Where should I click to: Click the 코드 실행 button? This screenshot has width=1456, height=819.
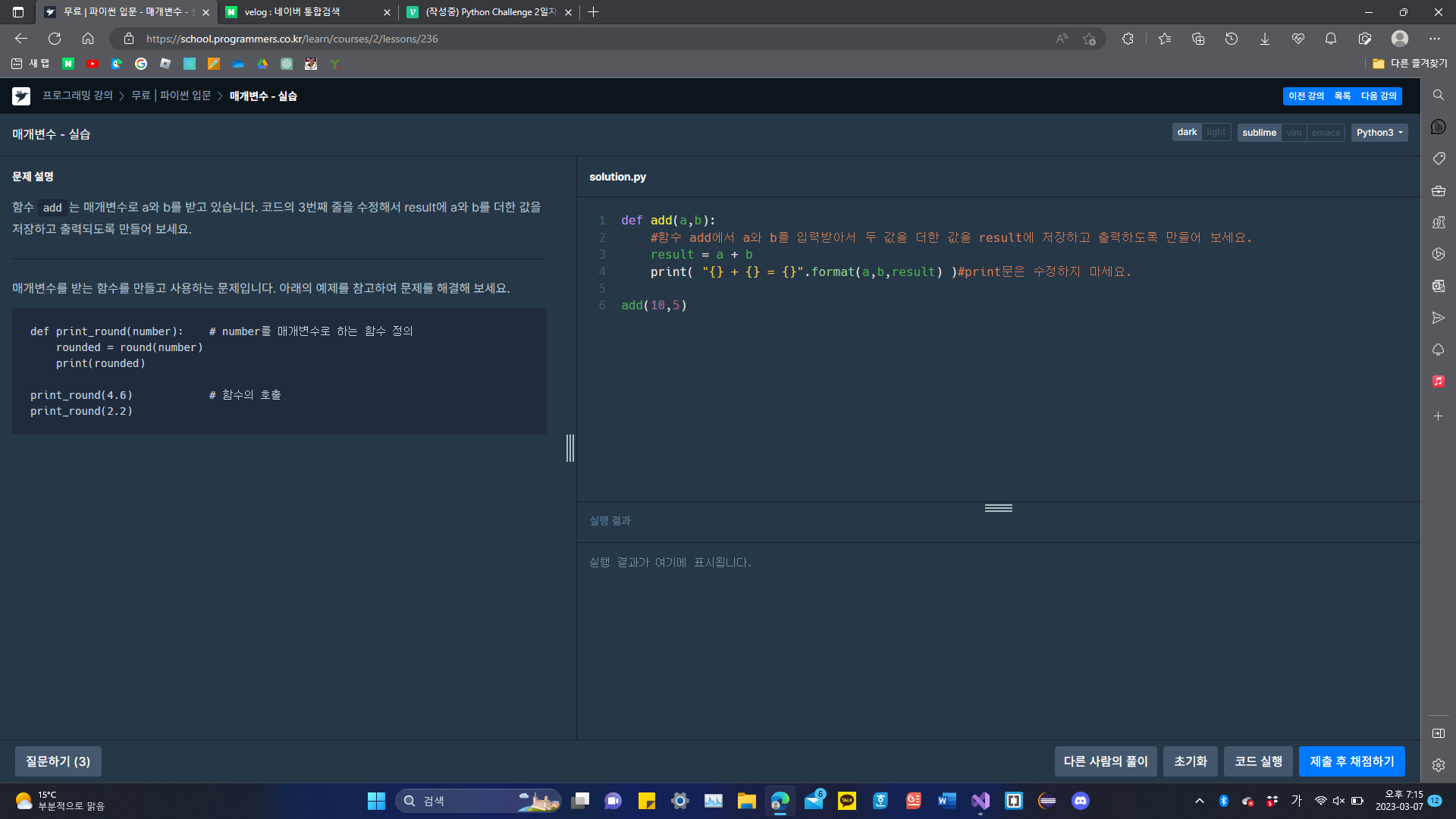tap(1258, 761)
